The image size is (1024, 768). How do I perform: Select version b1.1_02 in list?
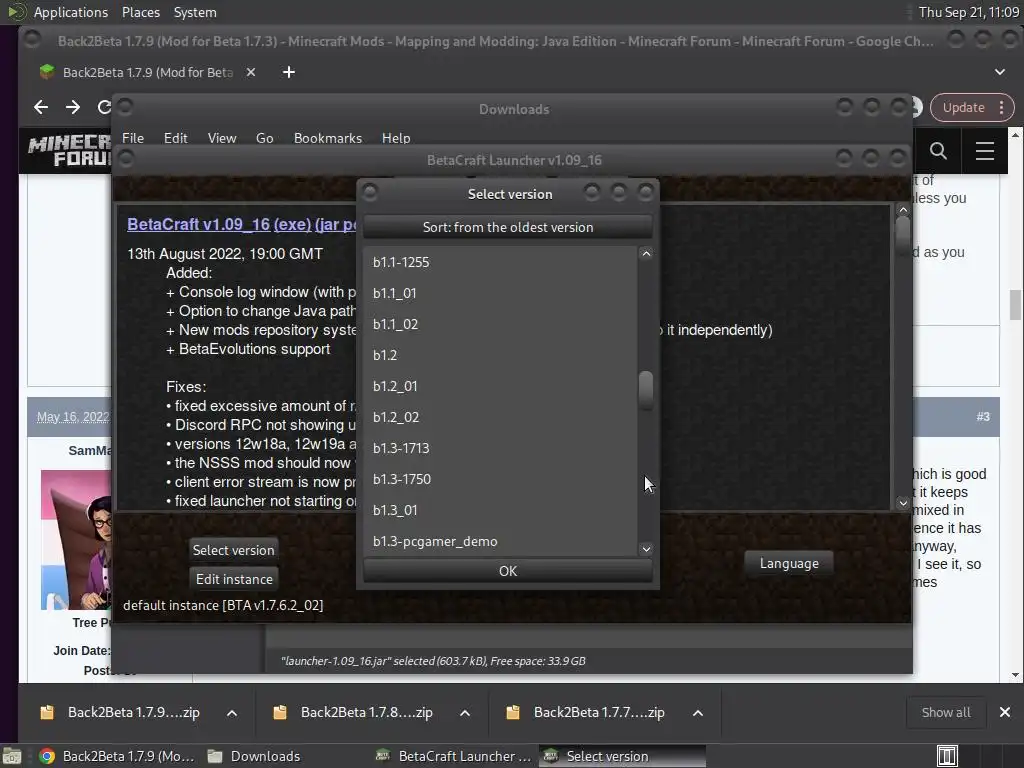pyautogui.click(x=500, y=324)
